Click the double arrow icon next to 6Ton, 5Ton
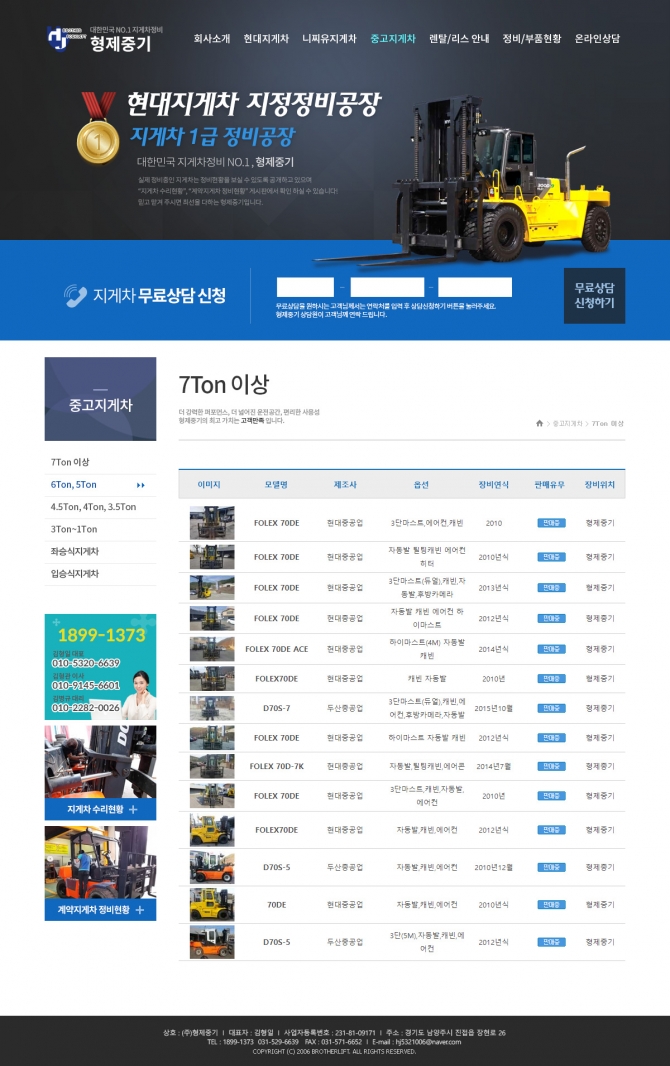This screenshot has height=1066, width=670. pos(141,485)
